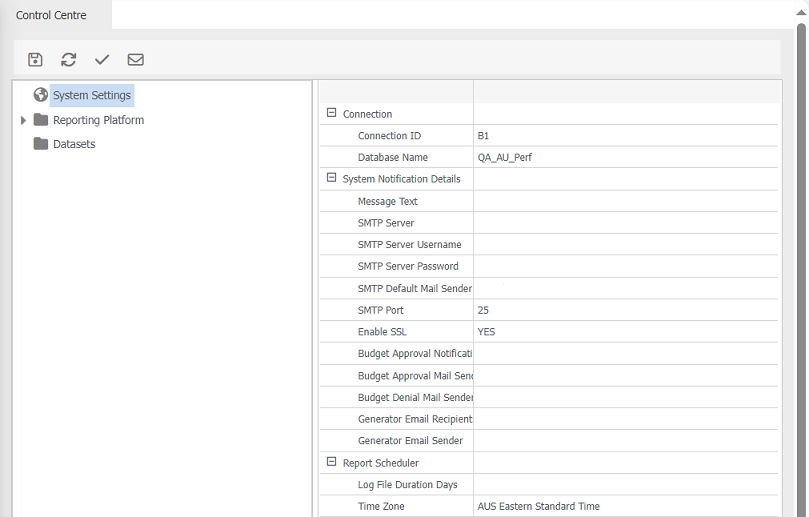
Task: Click the Generator Email Sender value field
Action: click(x=625, y=441)
